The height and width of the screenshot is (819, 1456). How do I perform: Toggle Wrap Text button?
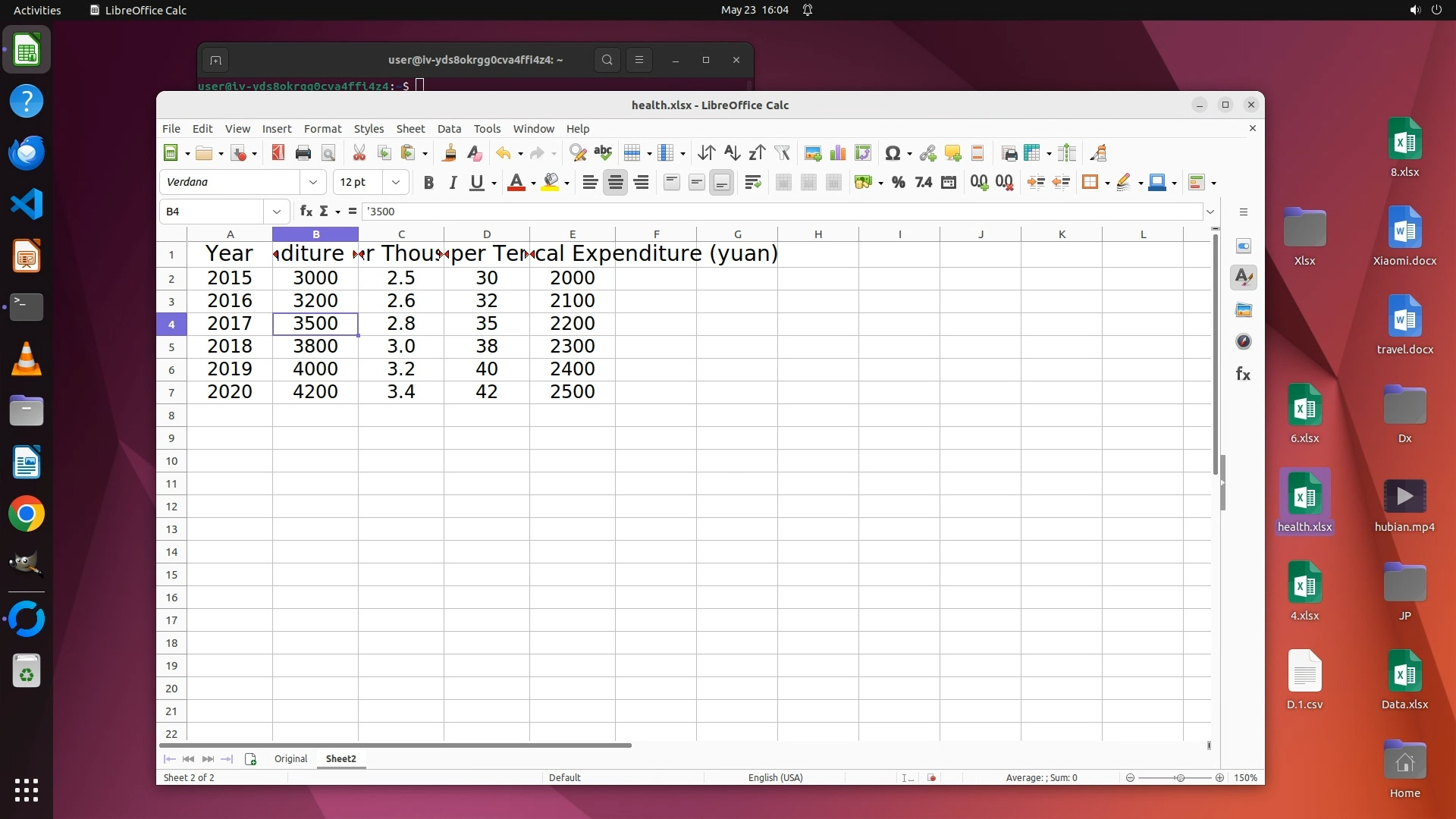click(752, 182)
